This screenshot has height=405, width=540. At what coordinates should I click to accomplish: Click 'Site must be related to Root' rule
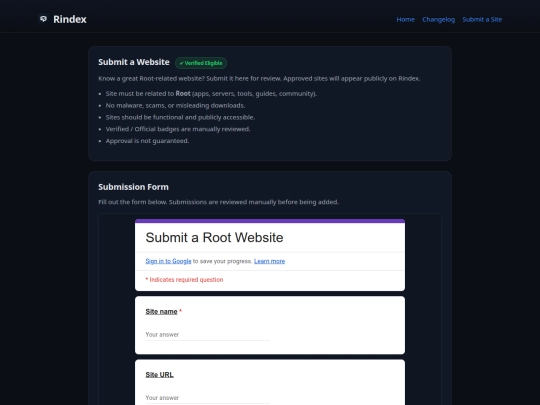click(x=211, y=94)
